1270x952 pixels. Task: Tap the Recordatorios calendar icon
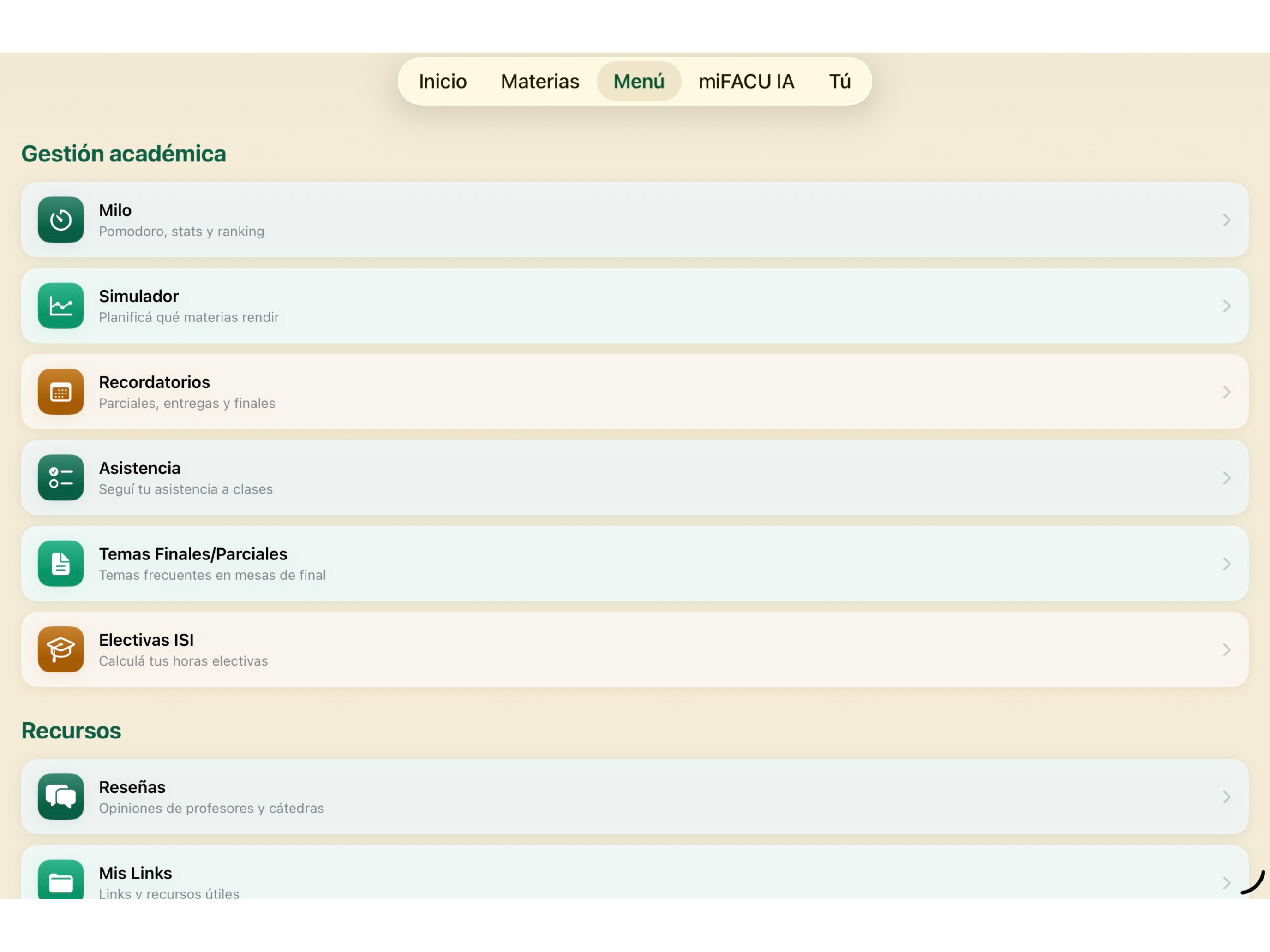pyautogui.click(x=61, y=392)
